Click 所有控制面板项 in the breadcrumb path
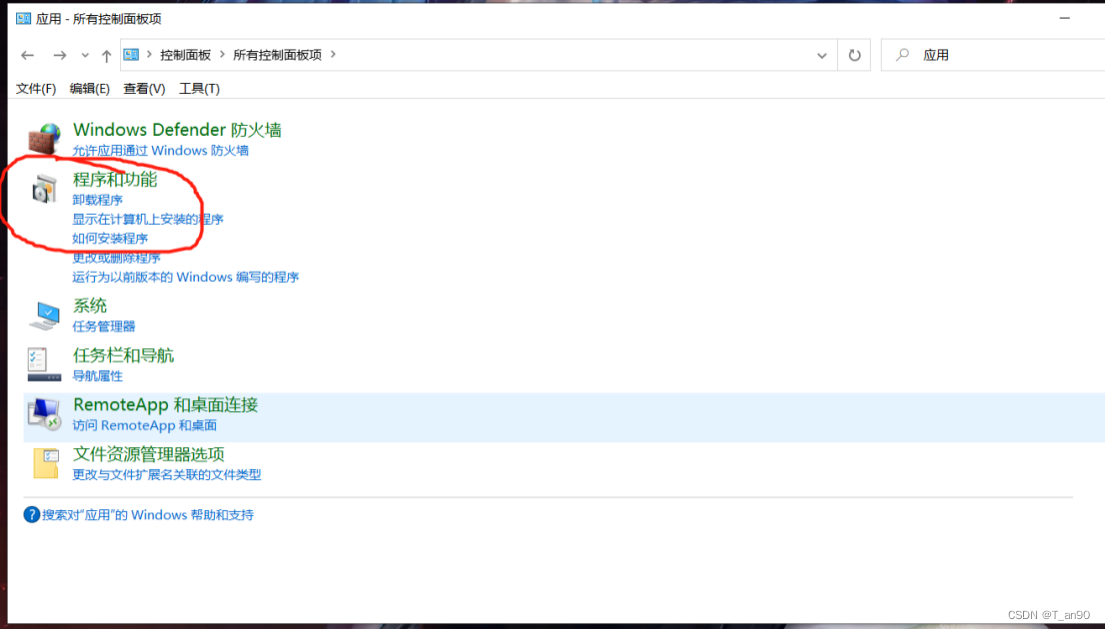 point(277,54)
